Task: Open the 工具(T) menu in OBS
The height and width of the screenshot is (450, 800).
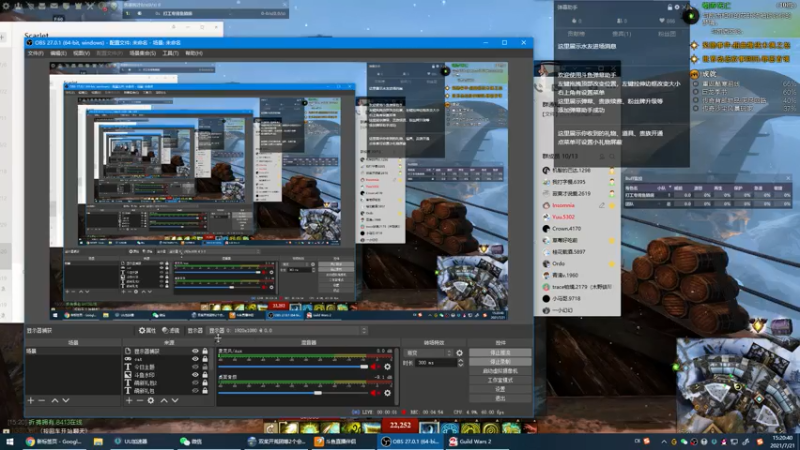Action: [x=170, y=53]
